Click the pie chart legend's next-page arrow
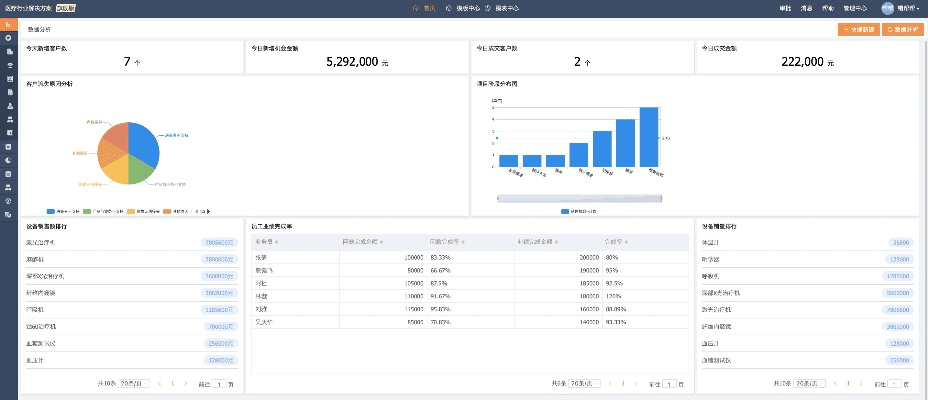The width and height of the screenshot is (928, 400). (x=208, y=211)
